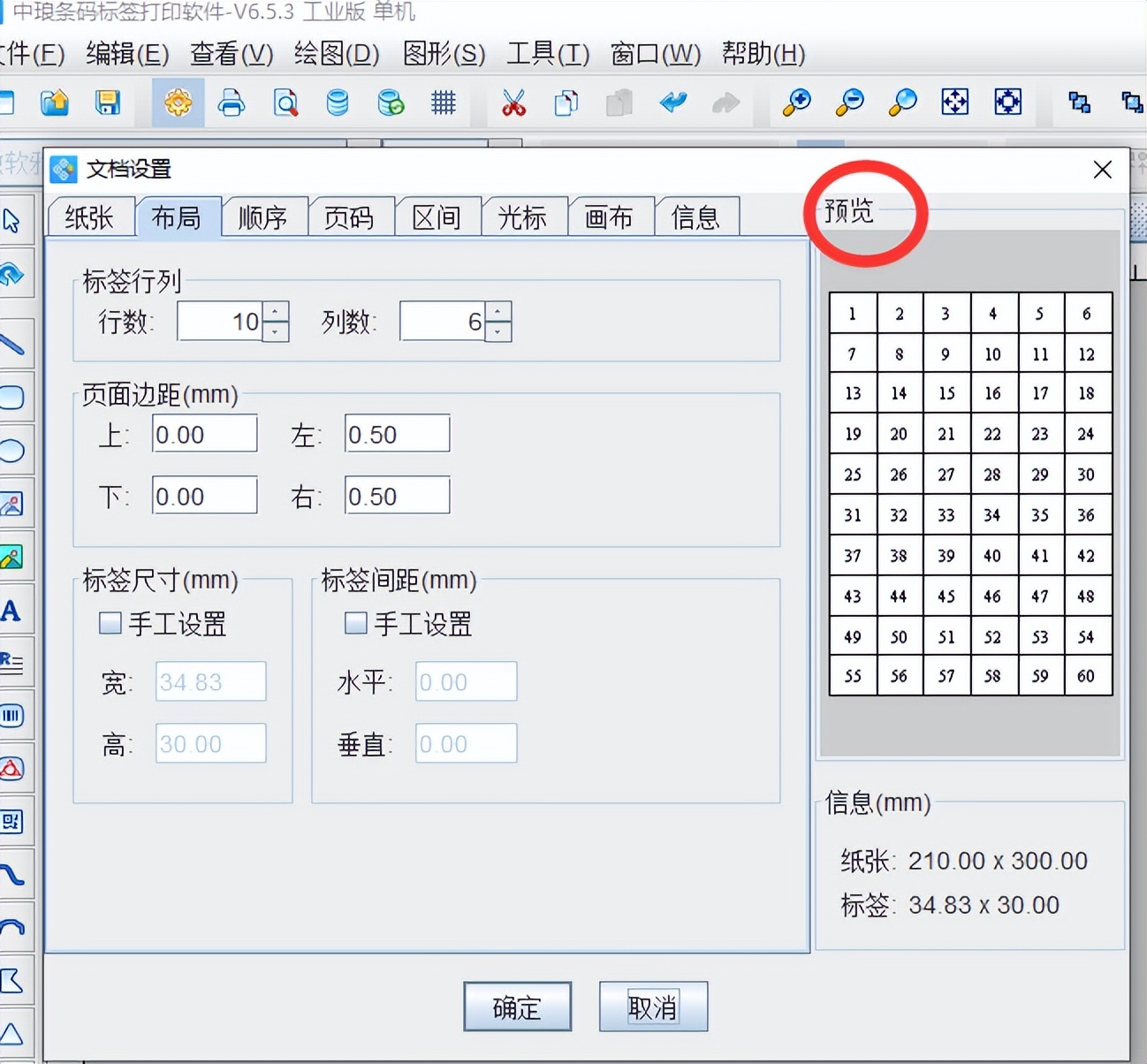The image size is (1147, 1064).
Task: Select the pointer arrow tool in left toolbar
Action: pos(11,220)
